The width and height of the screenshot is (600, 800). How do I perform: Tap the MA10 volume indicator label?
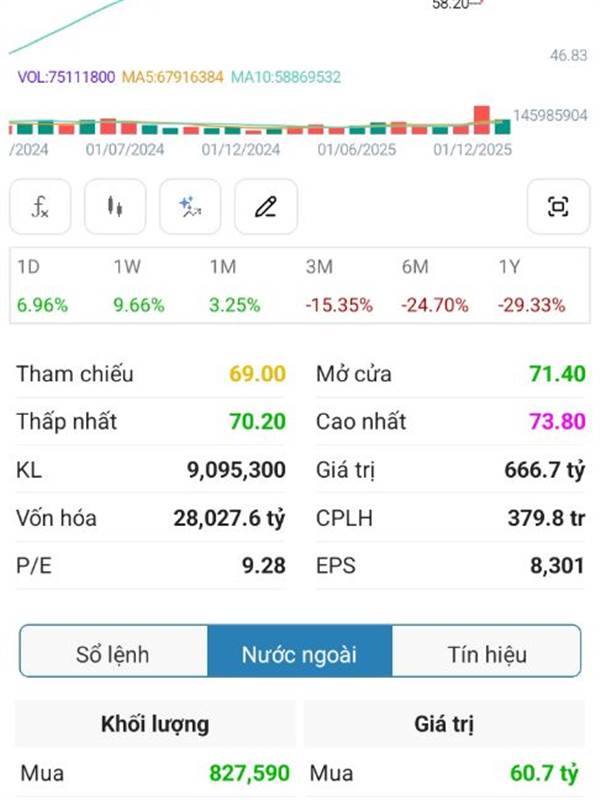click(x=286, y=76)
